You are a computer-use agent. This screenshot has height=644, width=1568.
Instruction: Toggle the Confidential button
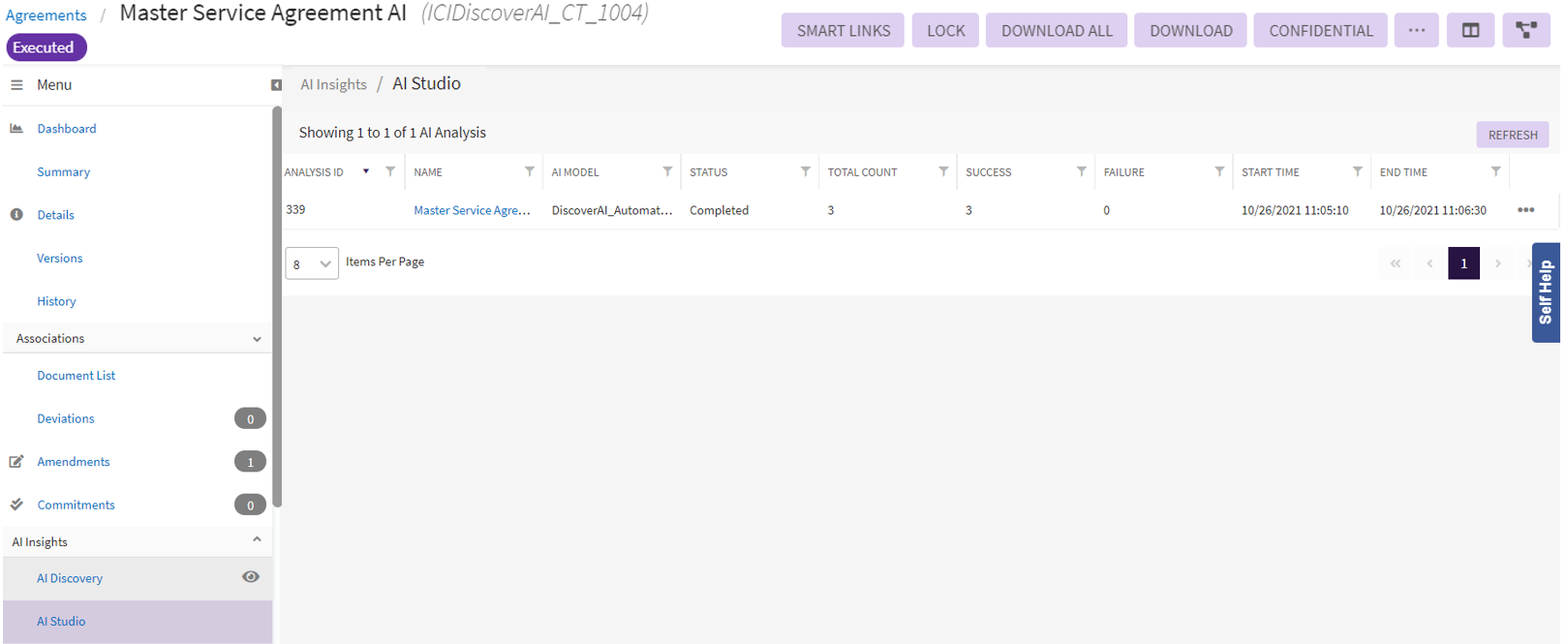(x=1320, y=31)
